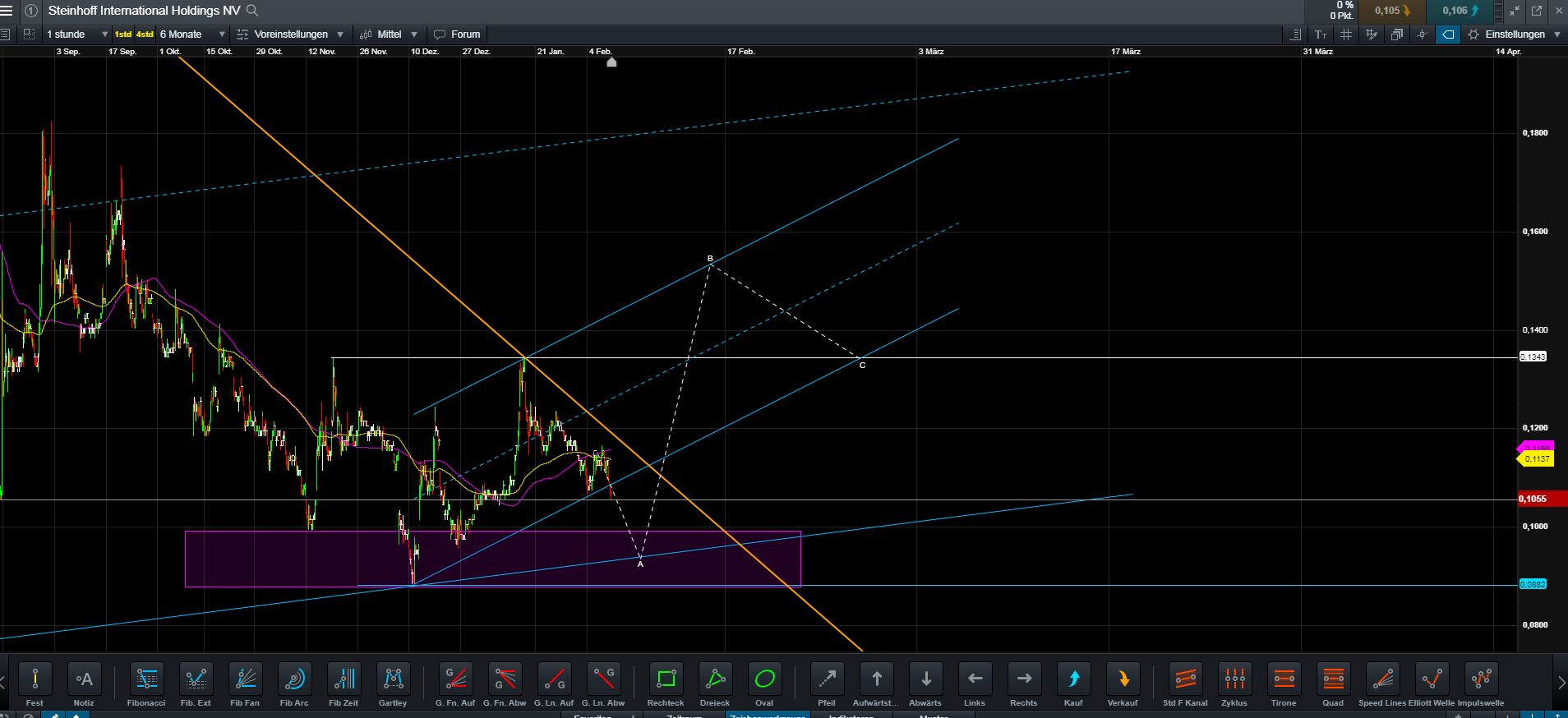Toggle the price label tag display
This screenshot has width=1568, height=718.
(1448, 35)
